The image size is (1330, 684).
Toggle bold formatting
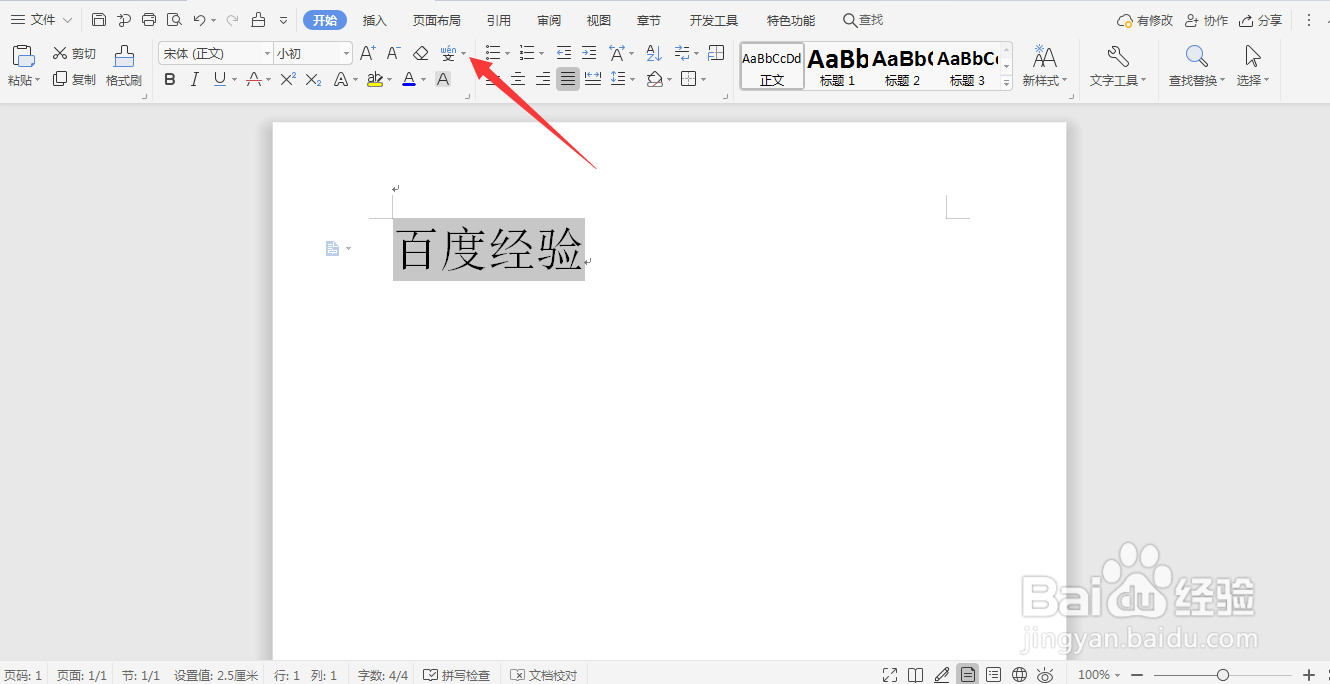[170, 80]
